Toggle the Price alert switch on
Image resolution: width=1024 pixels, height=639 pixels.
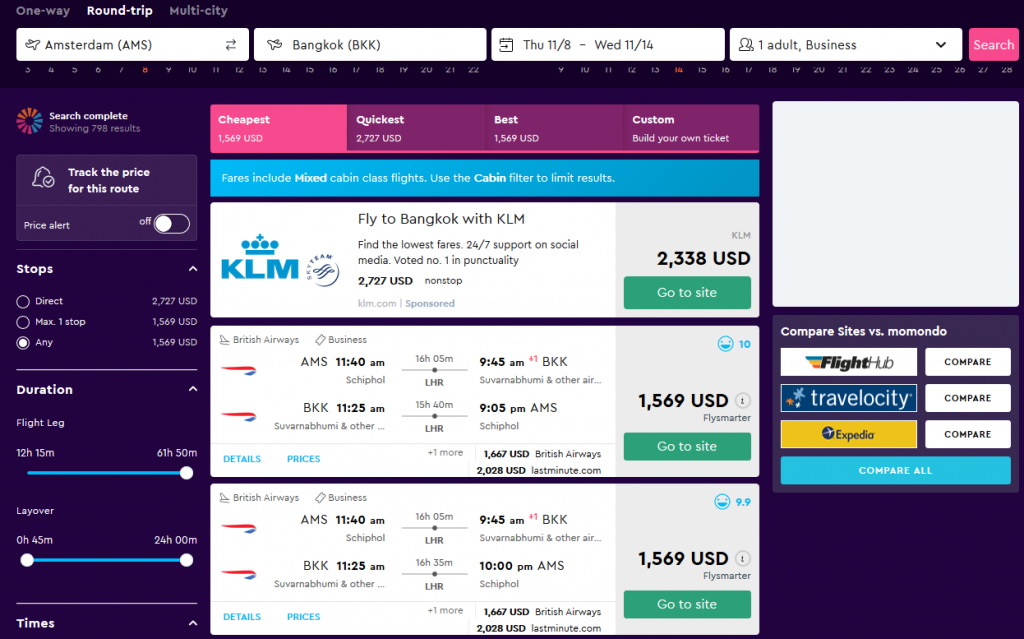pos(172,224)
